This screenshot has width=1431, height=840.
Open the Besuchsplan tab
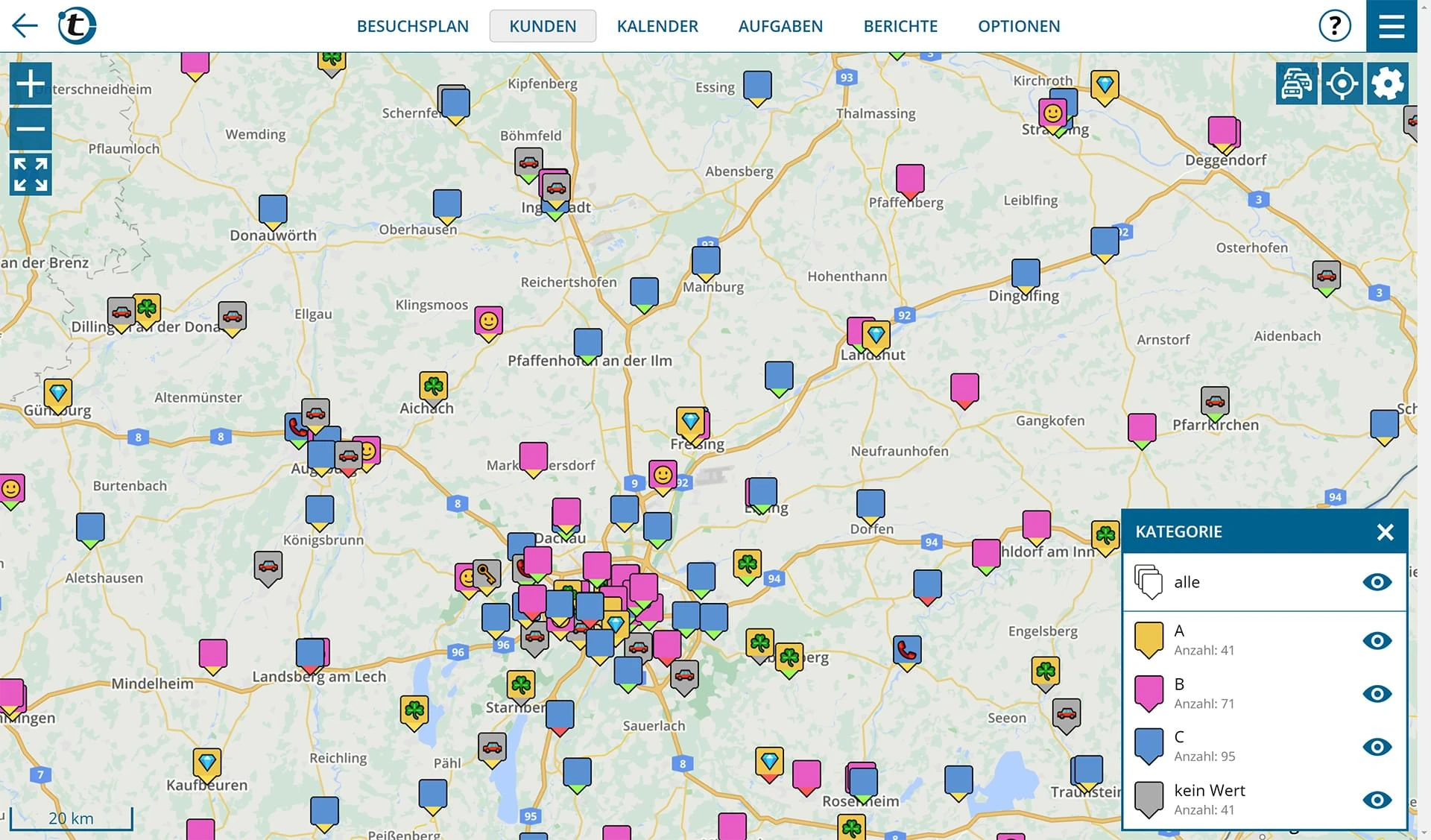click(413, 26)
